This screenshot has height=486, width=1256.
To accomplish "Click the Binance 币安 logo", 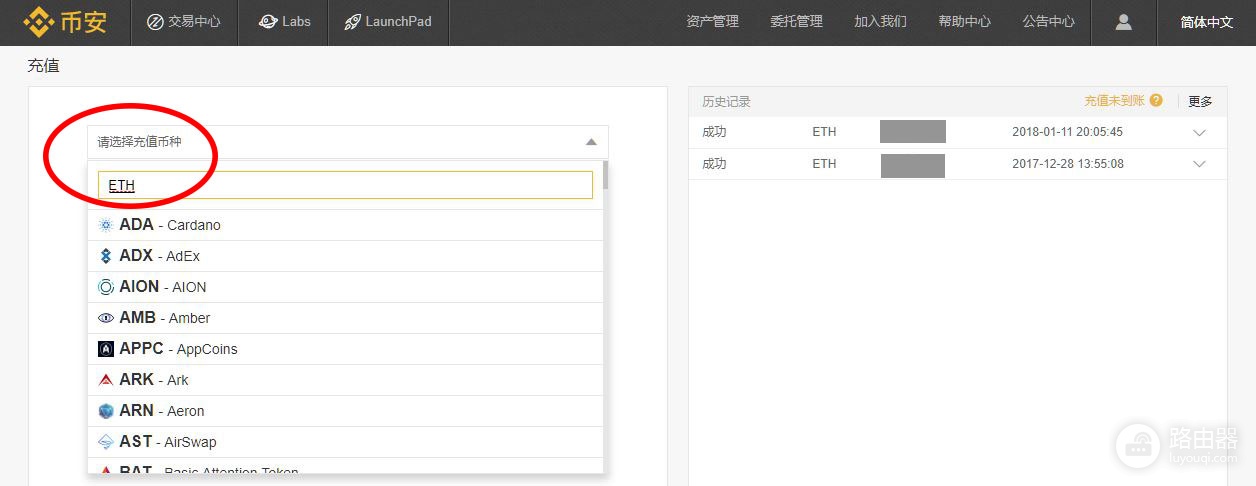I will click(x=66, y=21).
